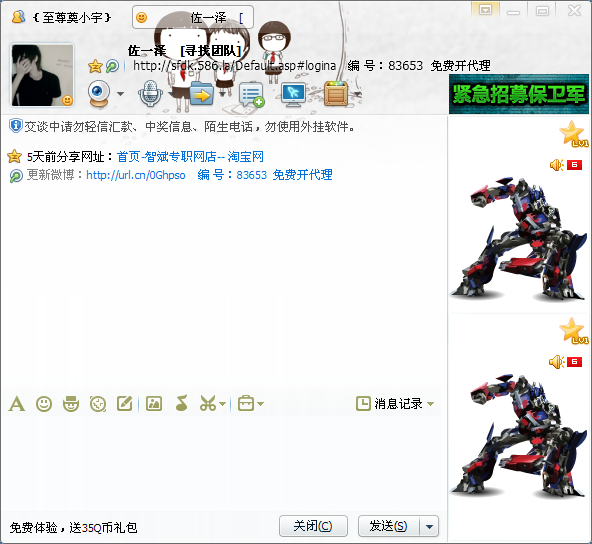Click the online status smiley on avatar
592x544 pixels.
click(x=67, y=100)
